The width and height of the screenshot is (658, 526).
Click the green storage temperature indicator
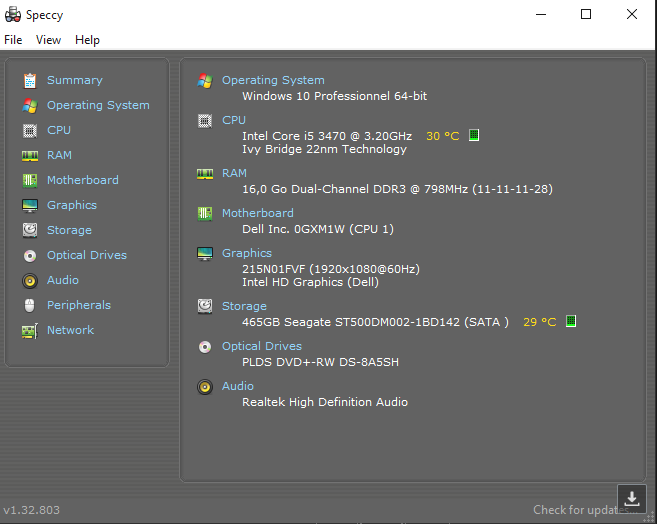[x=571, y=321]
